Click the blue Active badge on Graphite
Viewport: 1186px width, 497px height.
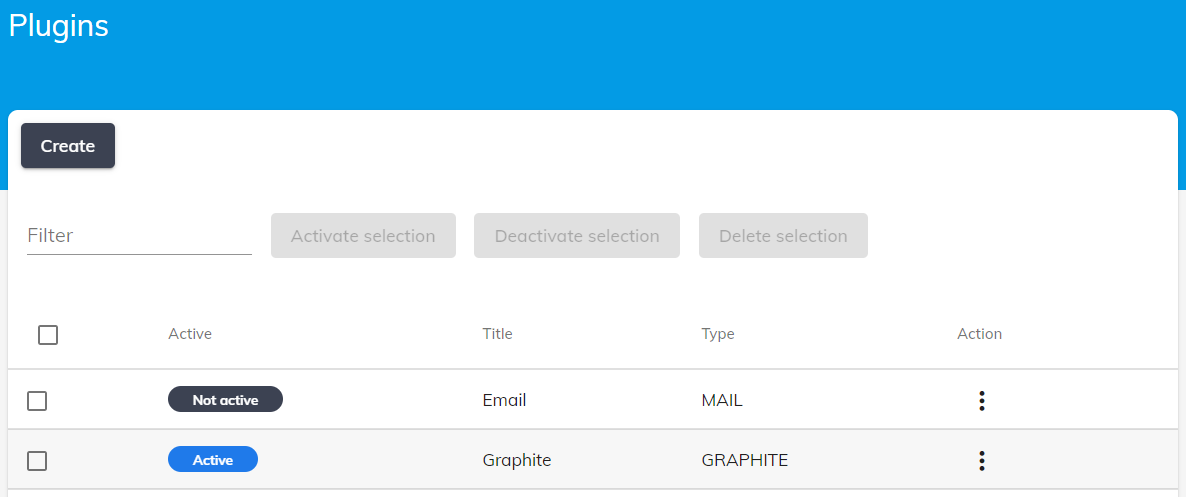(213, 460)
